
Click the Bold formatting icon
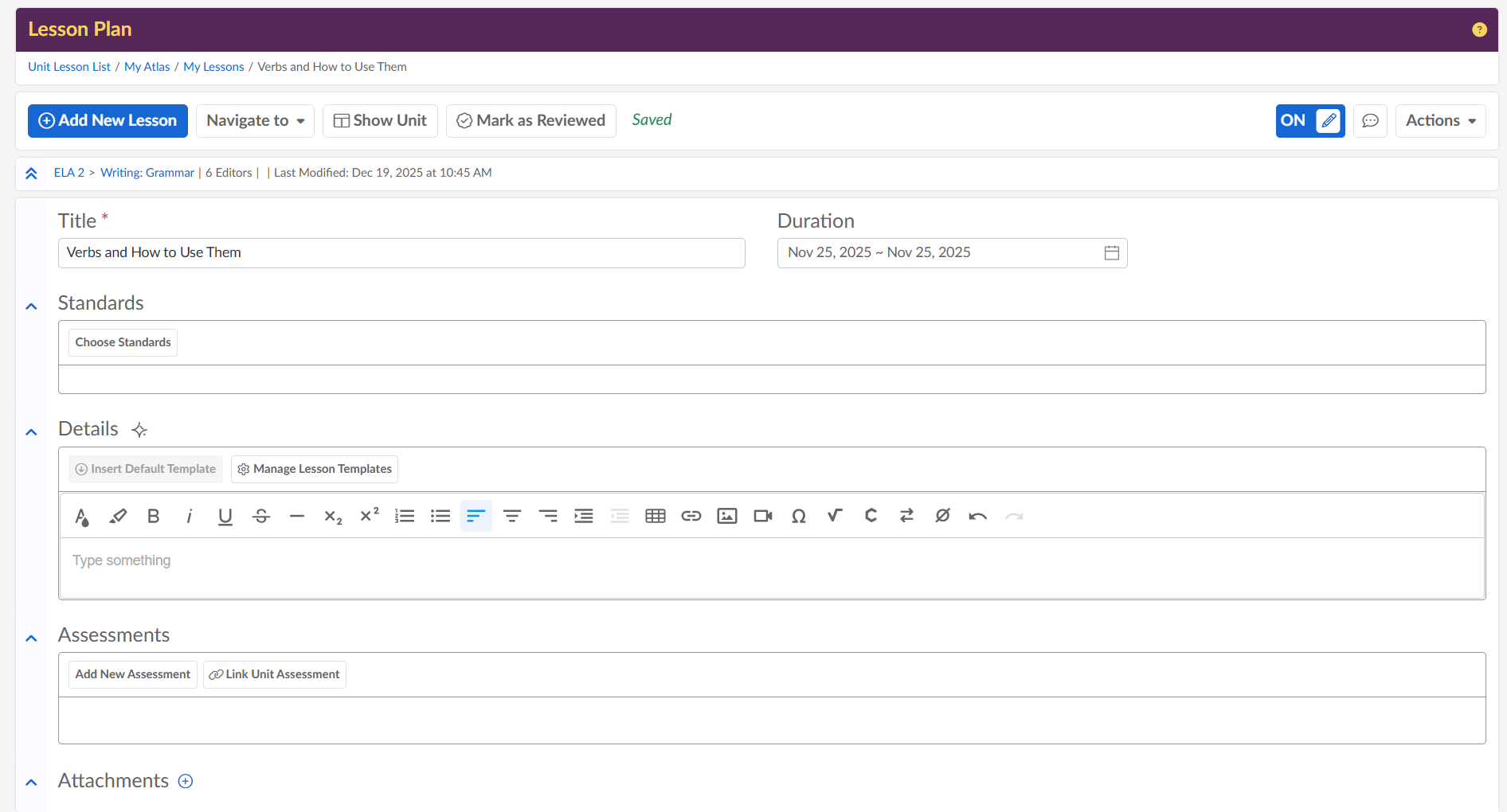[154, 516]
